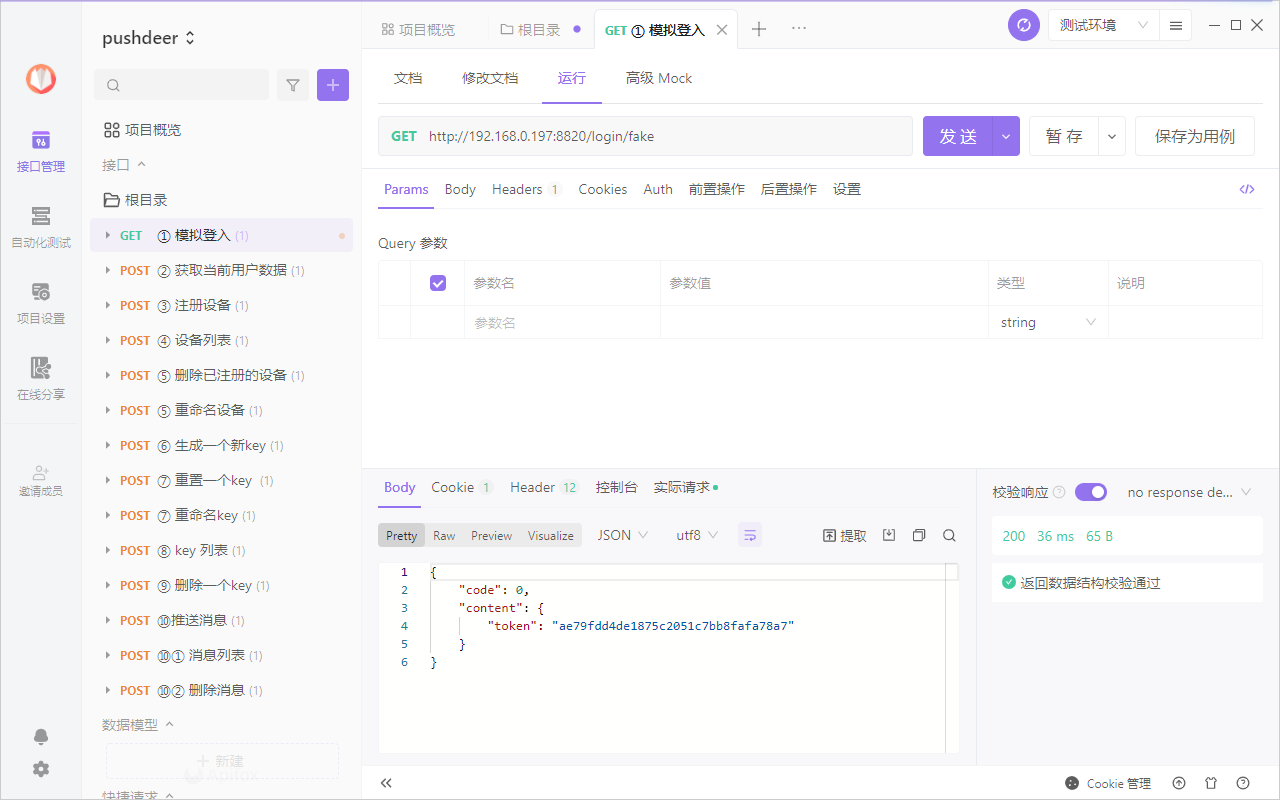This screenshot has height=800, width=1280.
Task: Click the filter funnel icon beside search
Action: click(x=293, y=85)
